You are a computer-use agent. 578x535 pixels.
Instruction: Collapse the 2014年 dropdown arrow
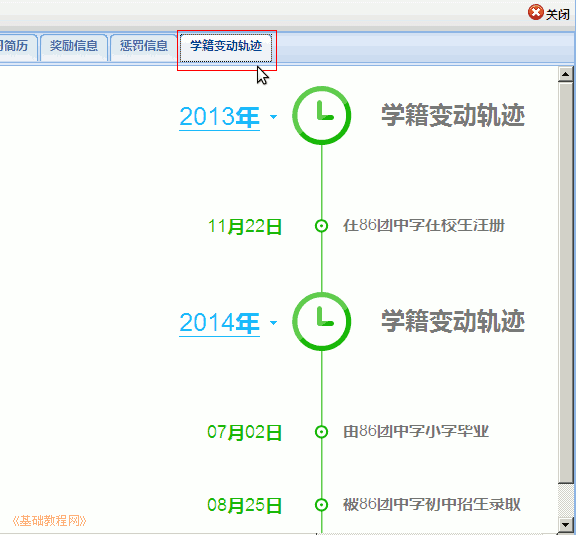[x=273, y=323]
